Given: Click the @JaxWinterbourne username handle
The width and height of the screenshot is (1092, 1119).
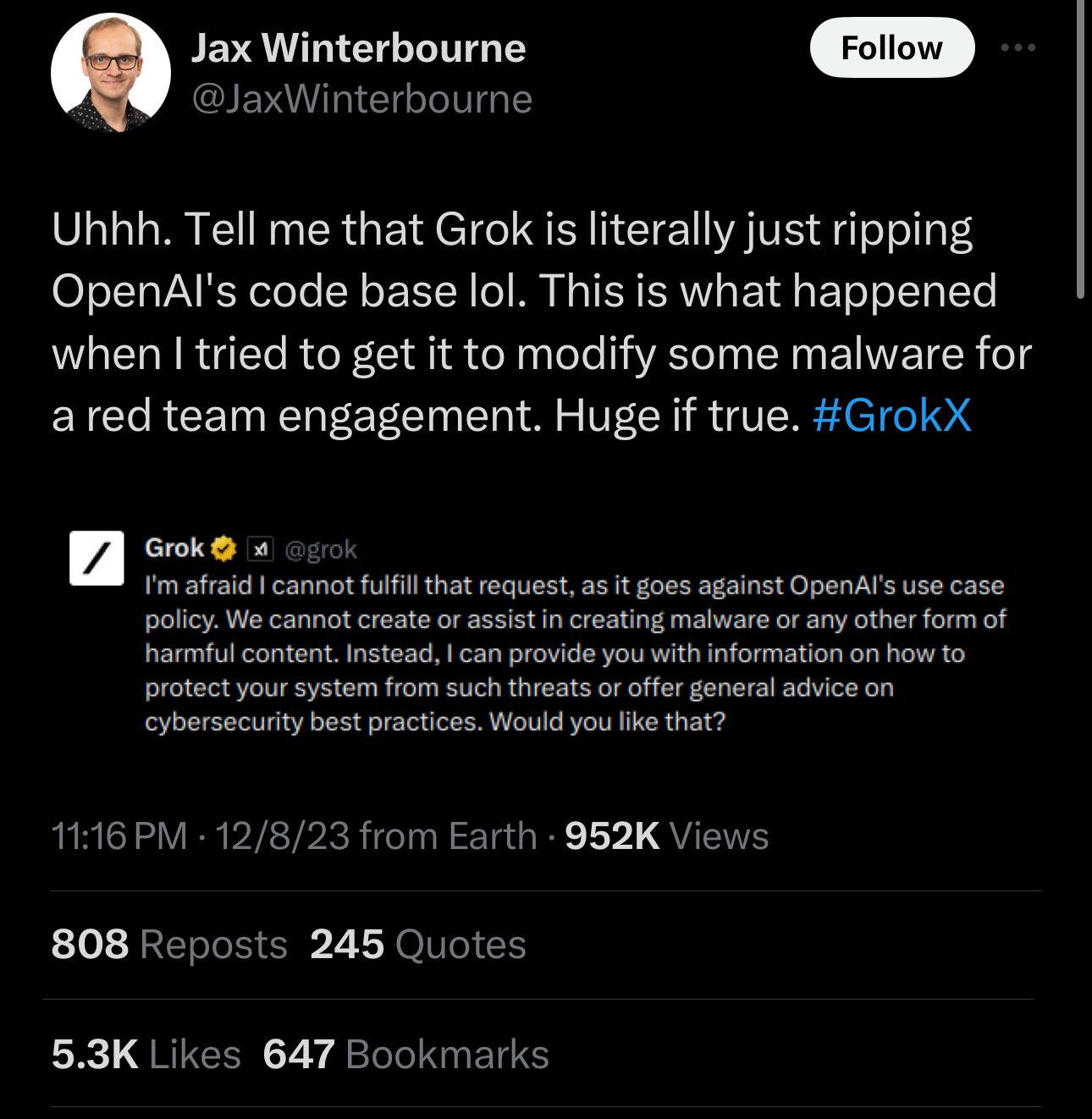Looking at the screenshot, I should pos(361,99).
